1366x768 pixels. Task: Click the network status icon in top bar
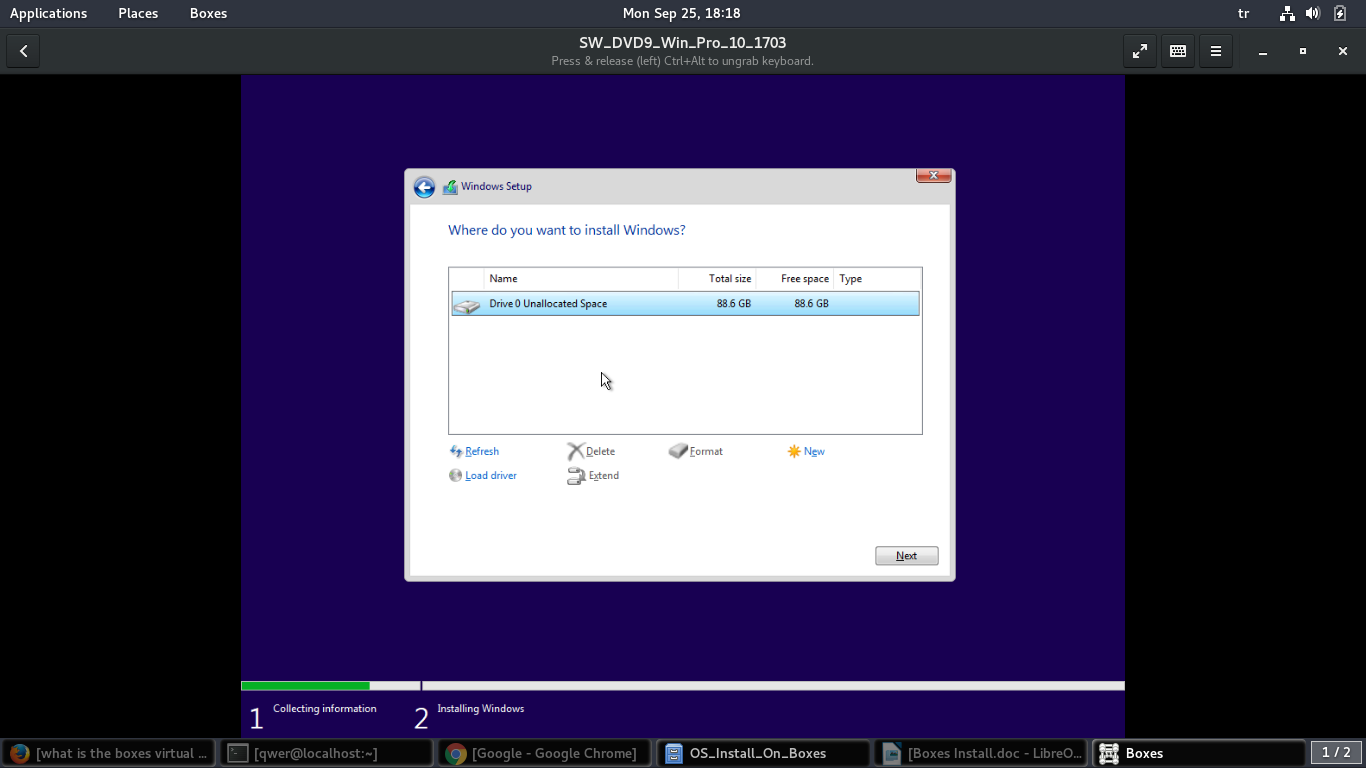pos(1287,13)
